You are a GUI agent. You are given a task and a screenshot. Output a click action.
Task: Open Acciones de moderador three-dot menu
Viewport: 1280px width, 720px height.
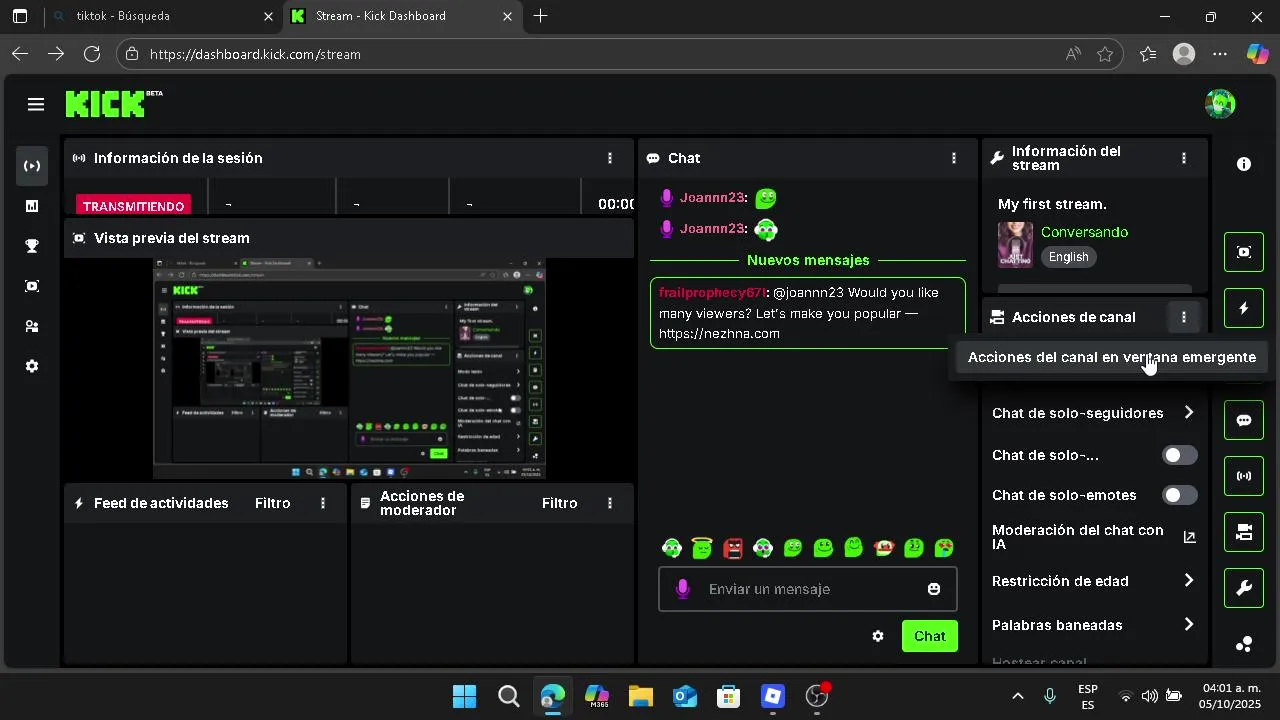click(x=610, y=503)
